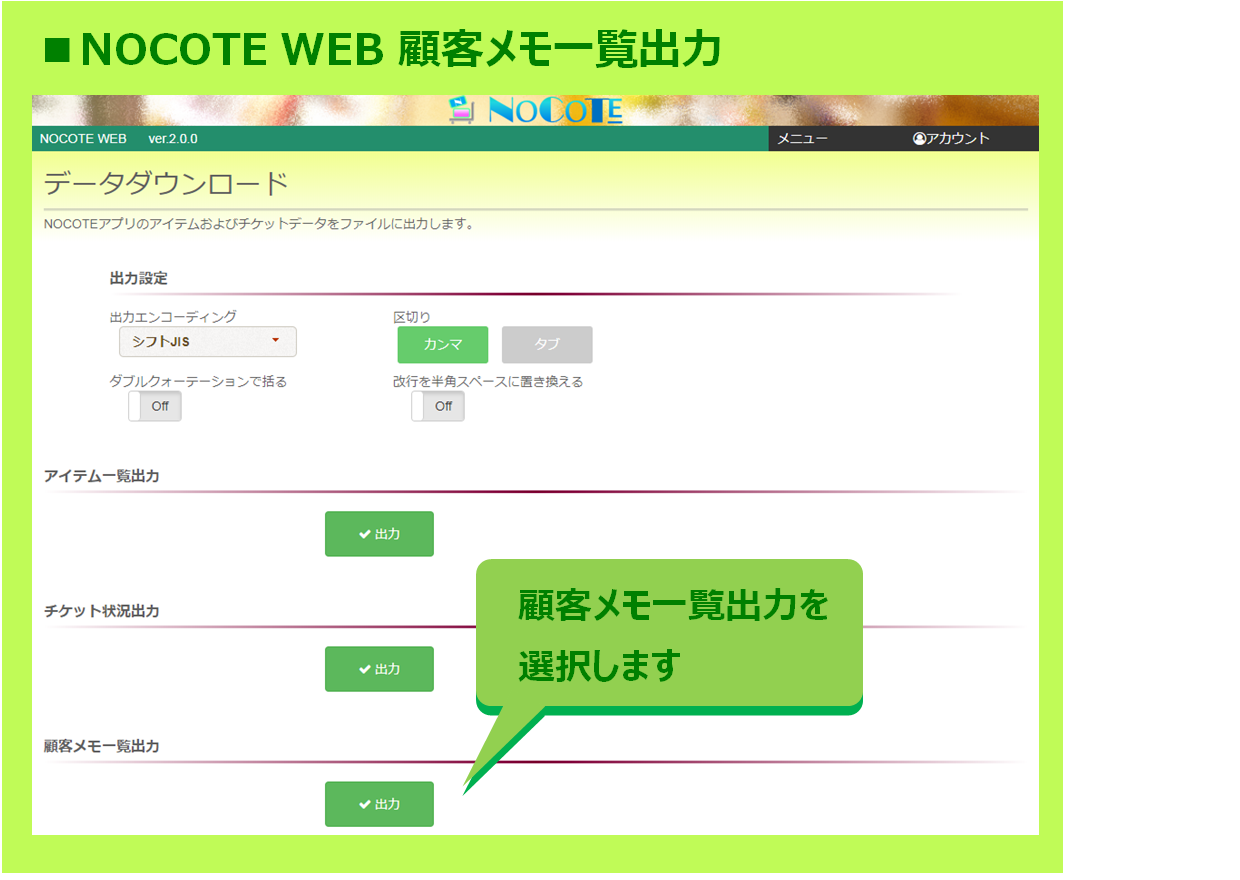
Task: Click the アイテム一覧出力 section header
Action: [101, 476]
